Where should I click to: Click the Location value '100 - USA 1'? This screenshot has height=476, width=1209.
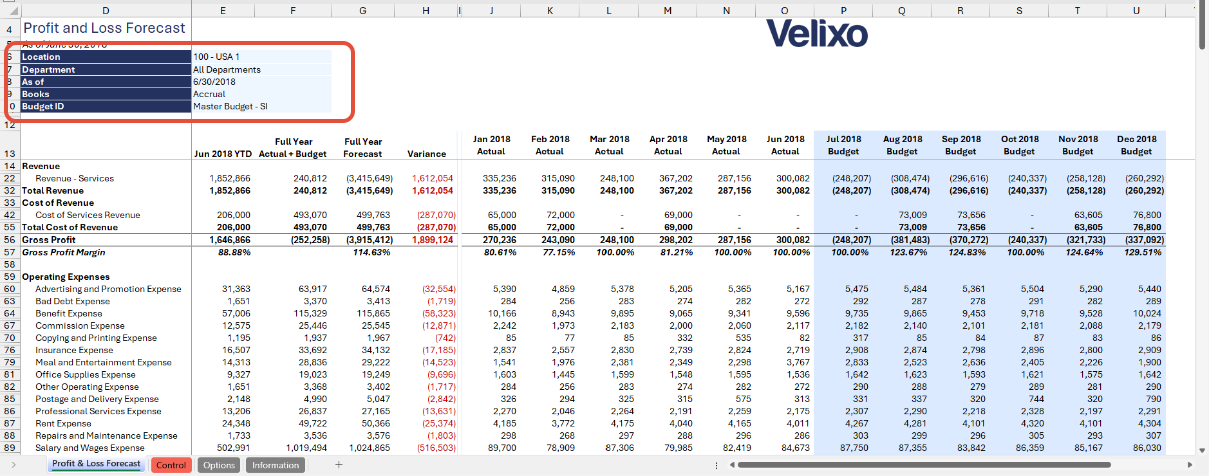pos(216,57)
